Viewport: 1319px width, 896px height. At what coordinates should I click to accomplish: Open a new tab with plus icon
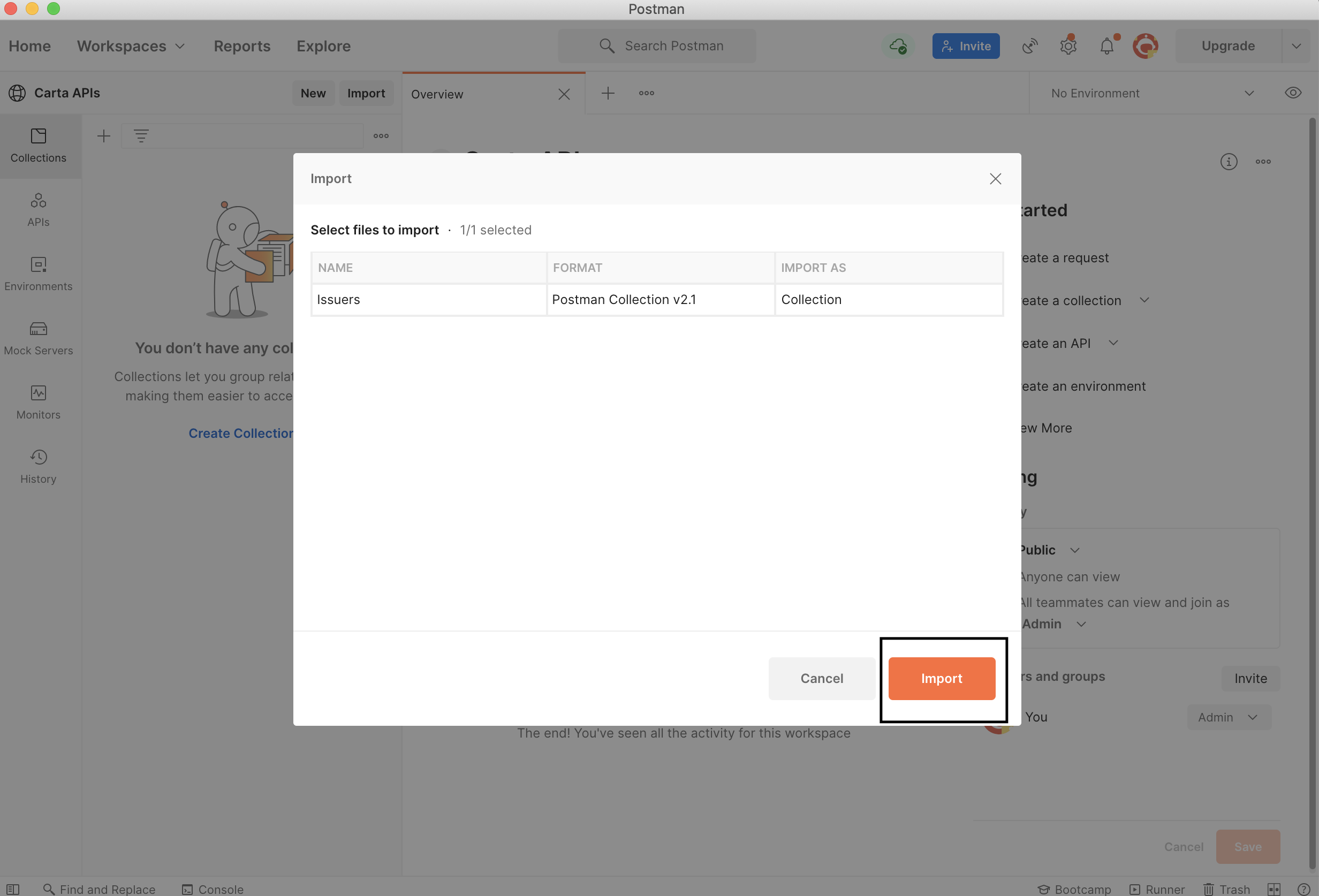tap(608, 93)
